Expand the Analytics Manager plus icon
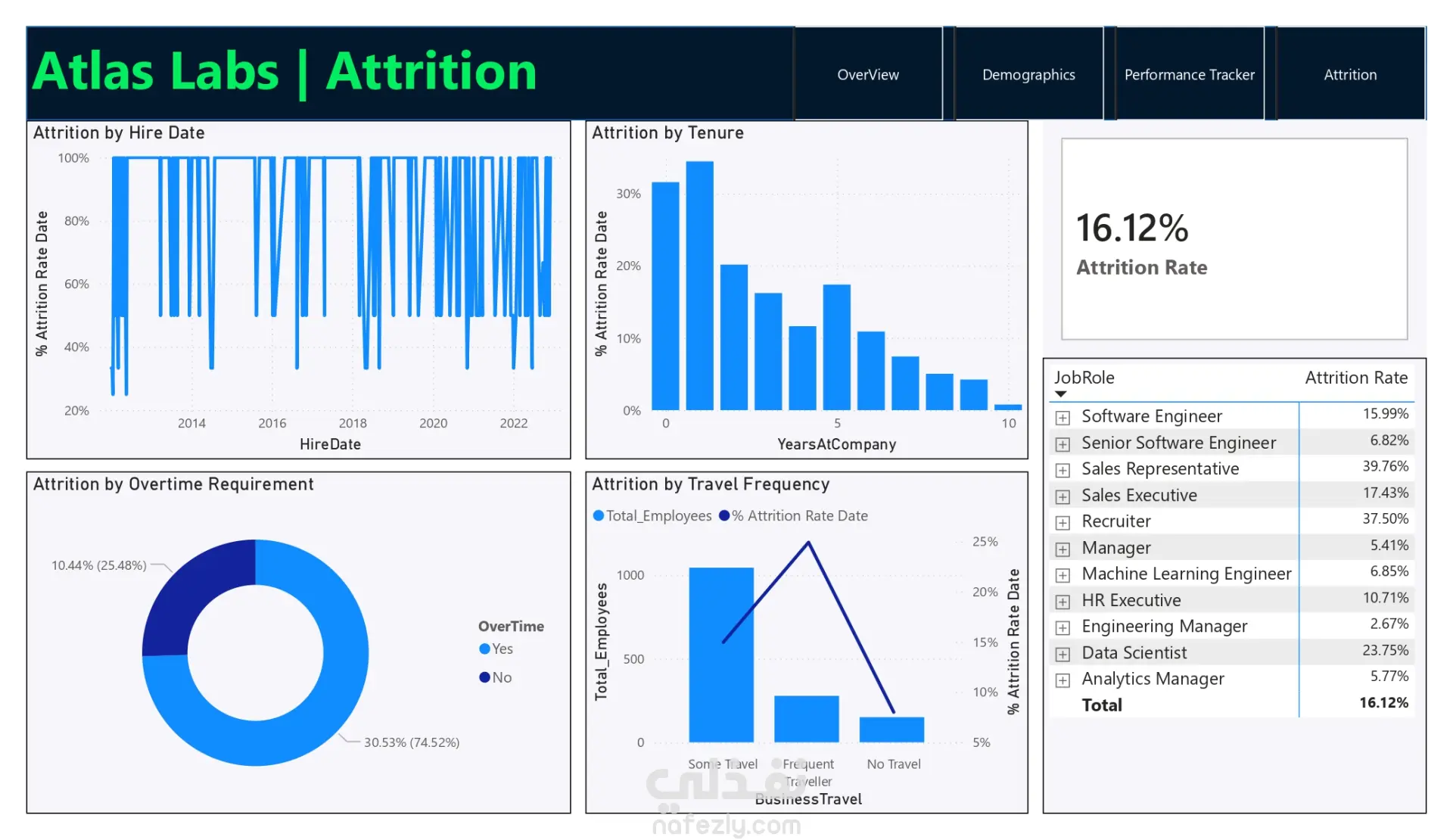The image size is (1453, 840). pyautogui.click(x=1063, y=680)
